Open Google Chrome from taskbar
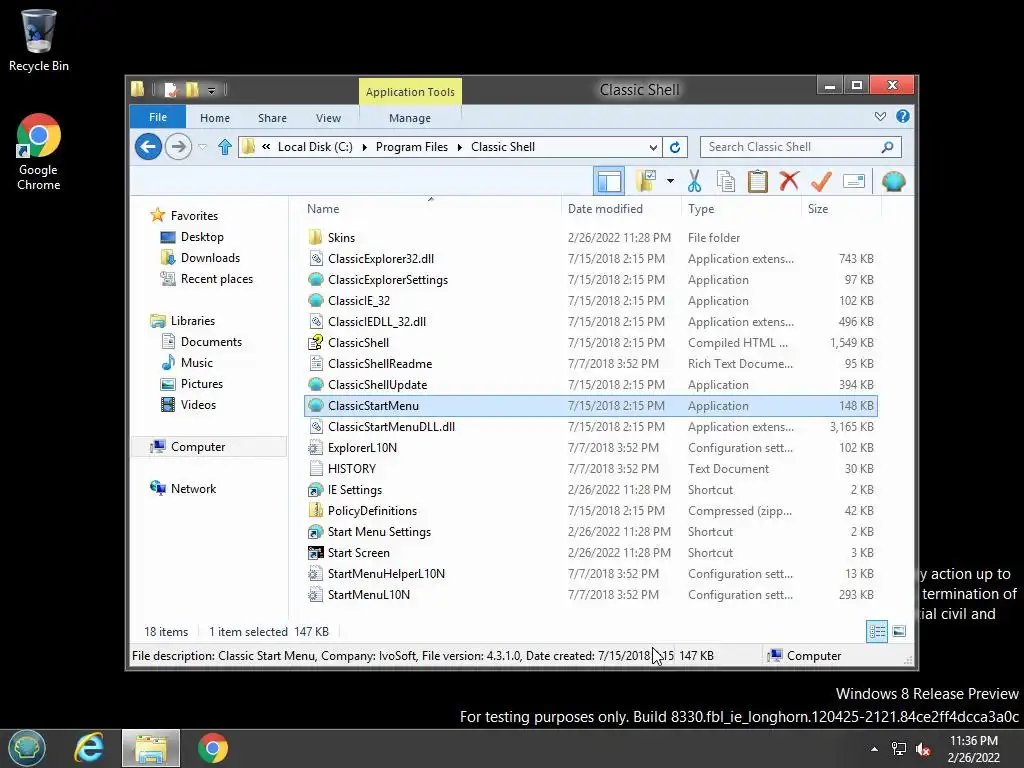Screen dimensions: 1024x768 (x=213, y=748)
